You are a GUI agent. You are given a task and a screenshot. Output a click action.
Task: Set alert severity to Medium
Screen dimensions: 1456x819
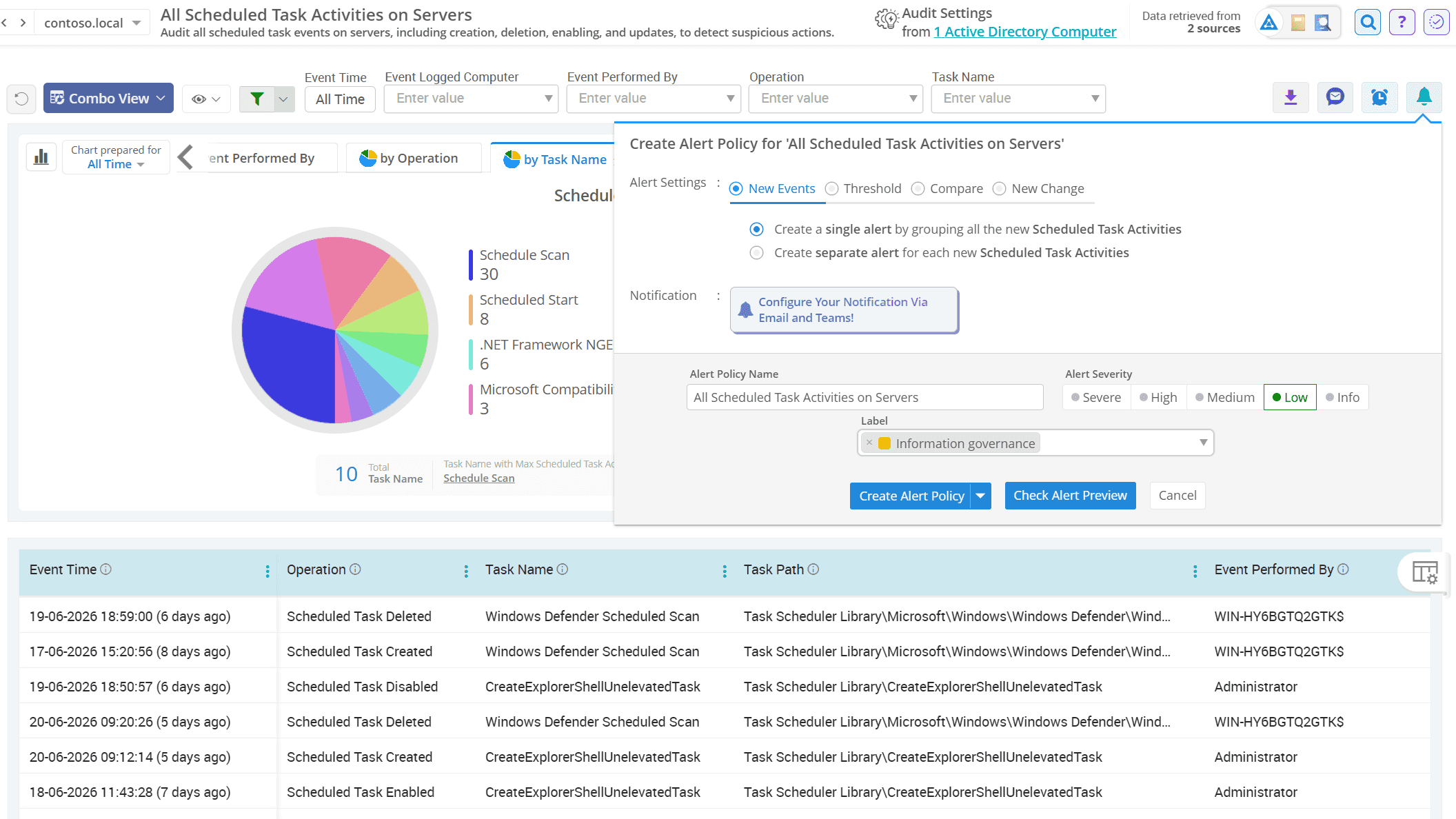click(1224, 397)
